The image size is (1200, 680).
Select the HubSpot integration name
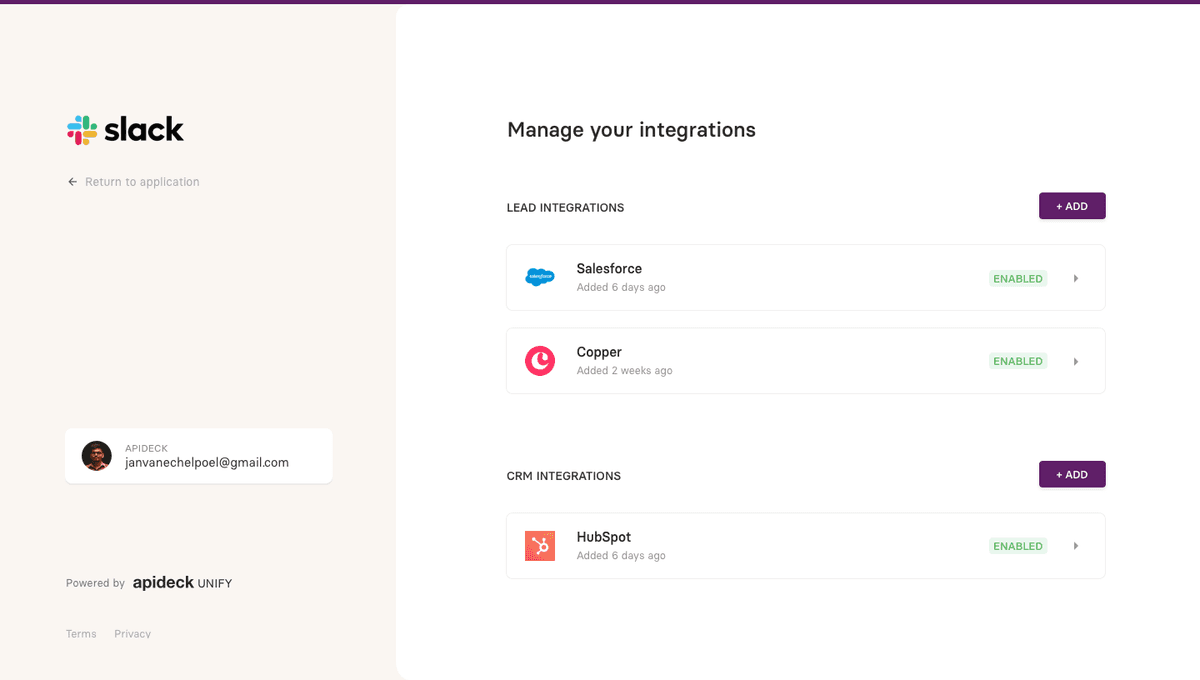pyautogui.click(x=604, y=537)
